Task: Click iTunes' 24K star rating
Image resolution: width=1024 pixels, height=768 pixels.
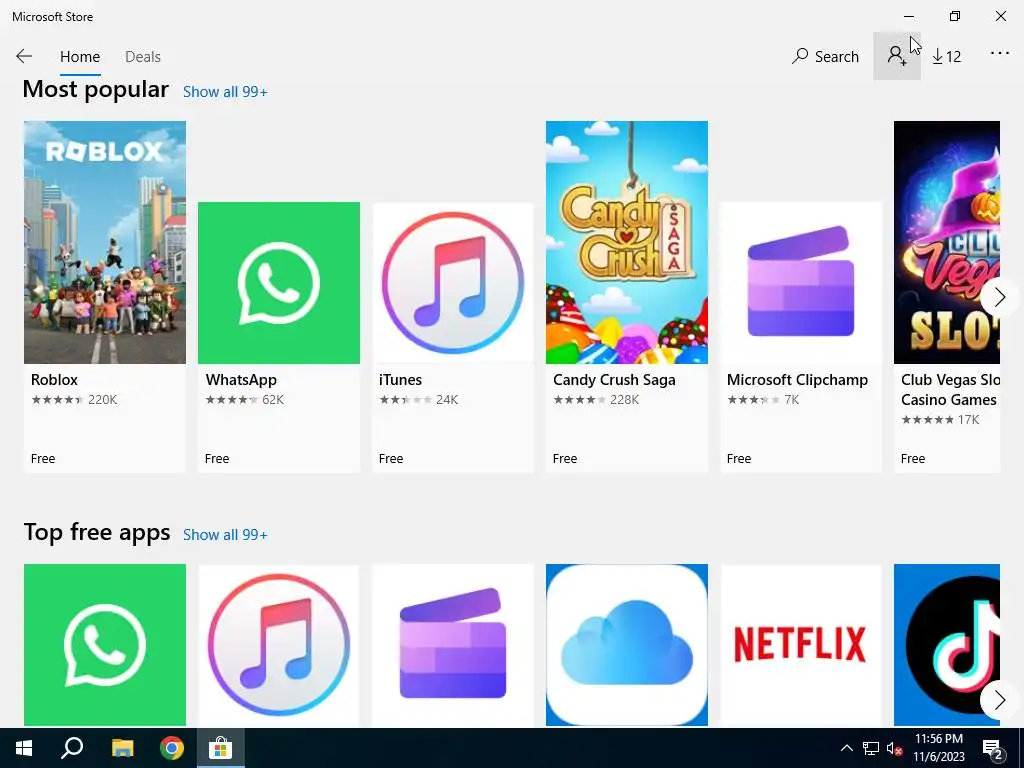Action: [419, 400]
